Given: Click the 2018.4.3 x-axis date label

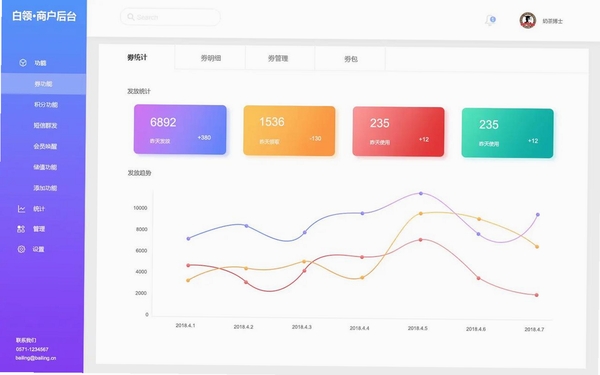Looking at the screenshot, I should [x=302, y=327].
